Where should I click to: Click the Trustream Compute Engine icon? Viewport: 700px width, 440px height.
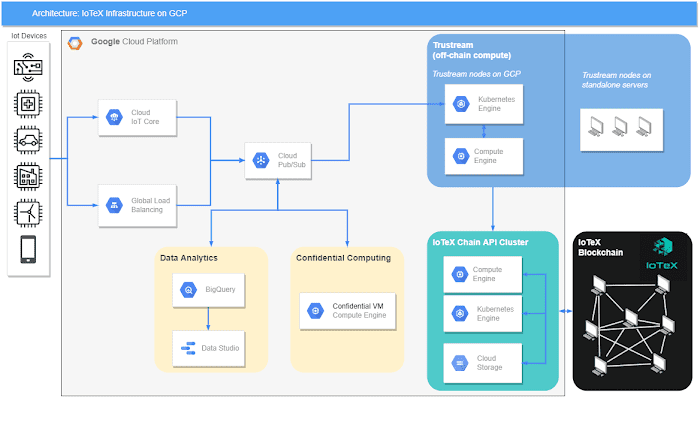[x=461, y=156]
